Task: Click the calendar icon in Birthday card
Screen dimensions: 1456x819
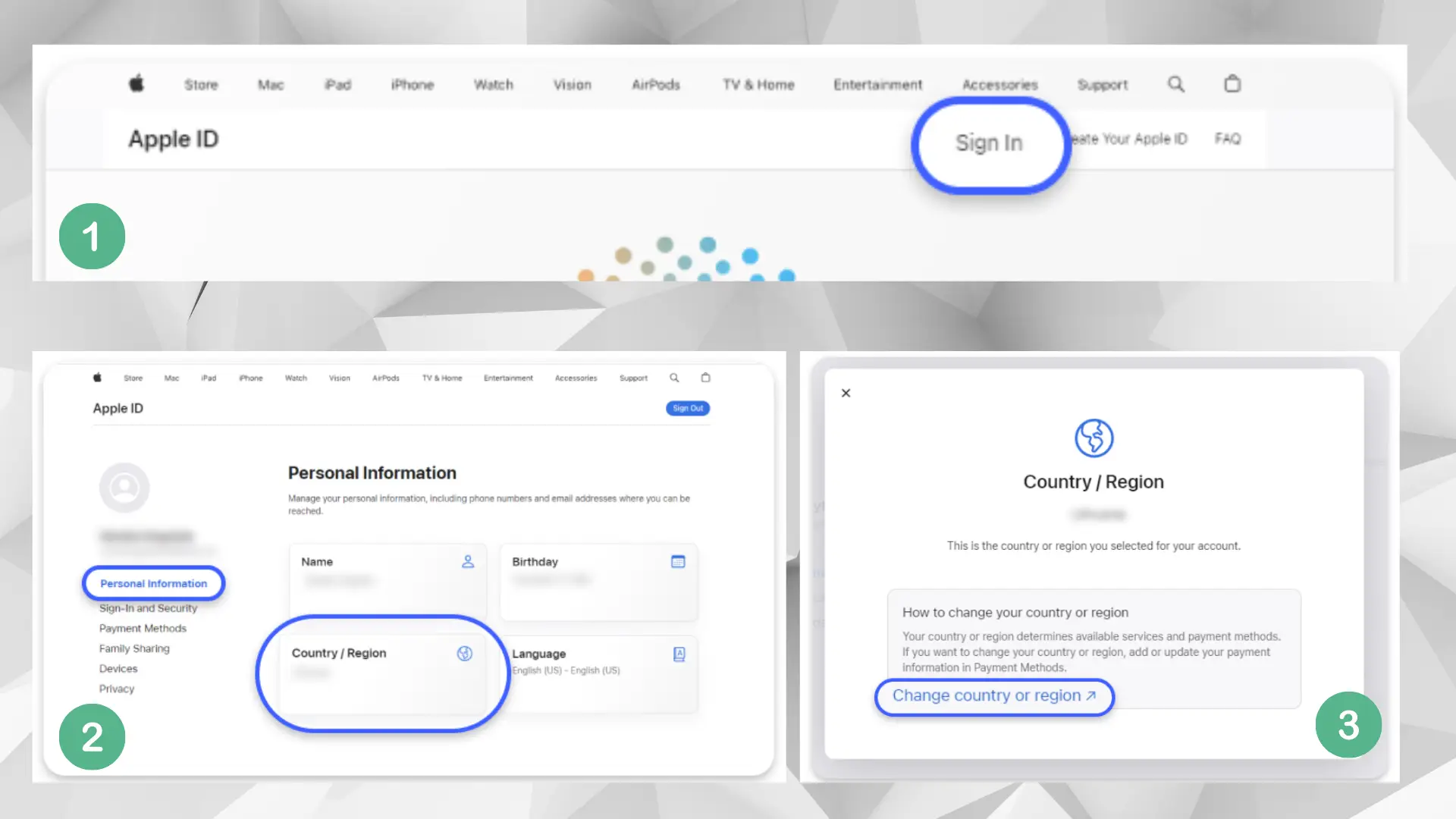Action: coord(678,562)
